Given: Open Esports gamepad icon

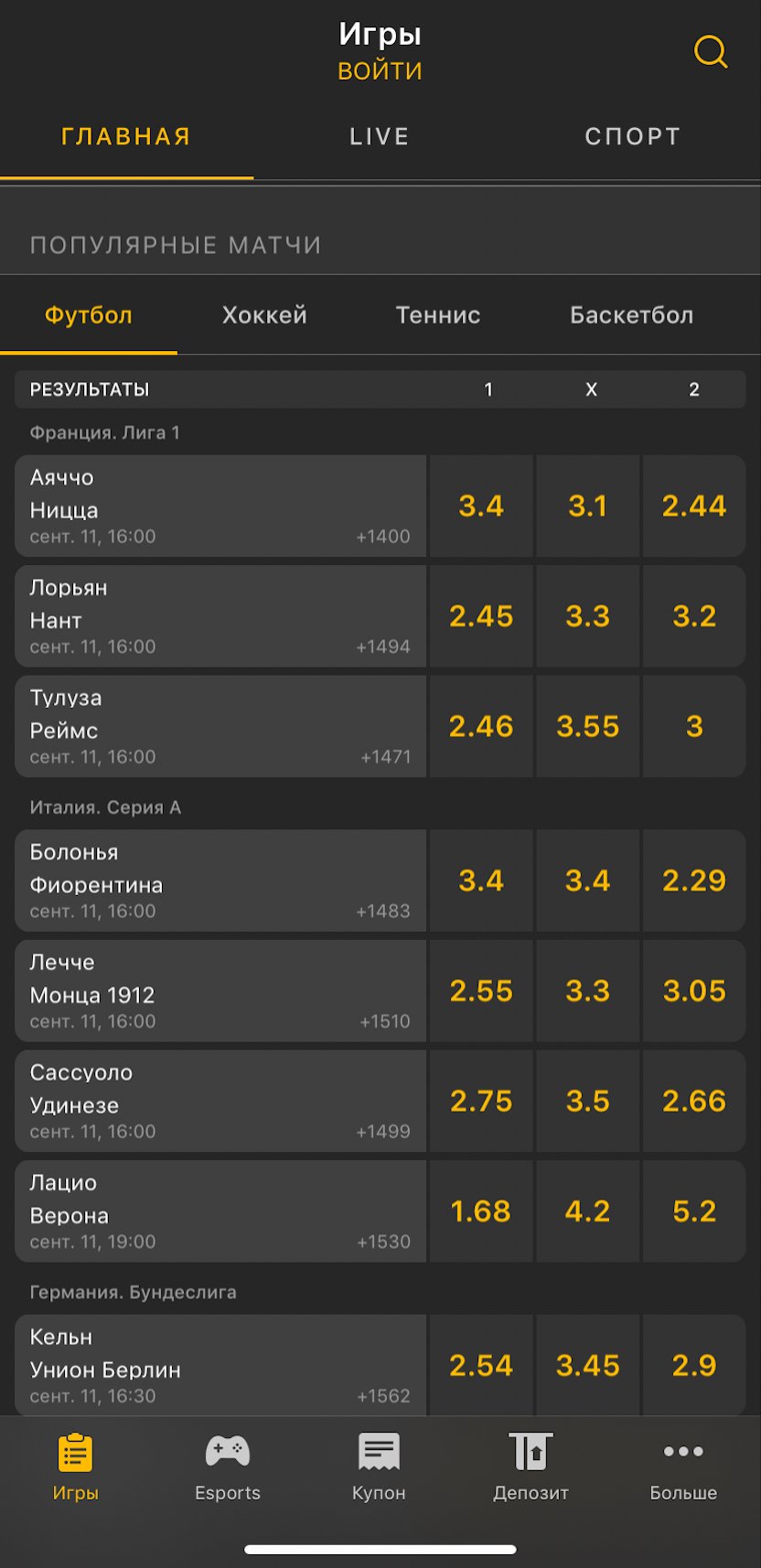Looking at the screenshot, I should (x=227, y=1453).
